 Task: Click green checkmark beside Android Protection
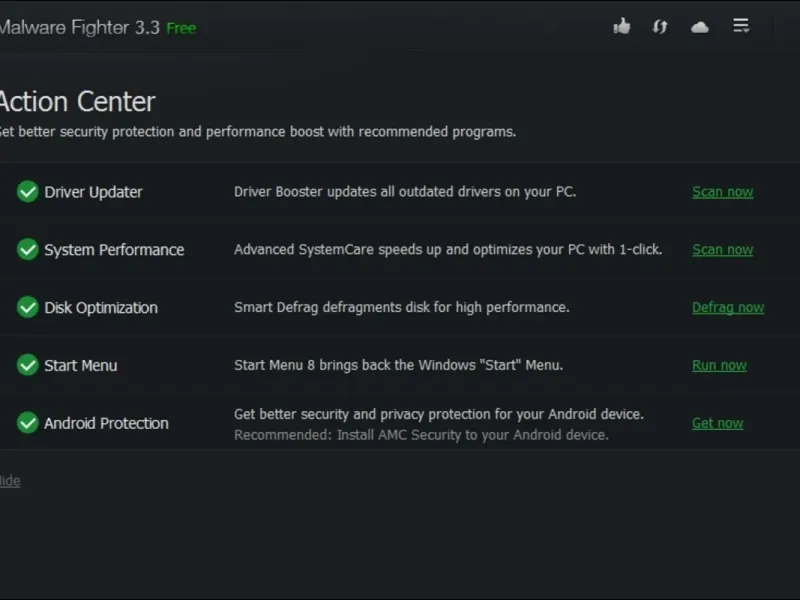pyautogui.click(x=28, y=422)
